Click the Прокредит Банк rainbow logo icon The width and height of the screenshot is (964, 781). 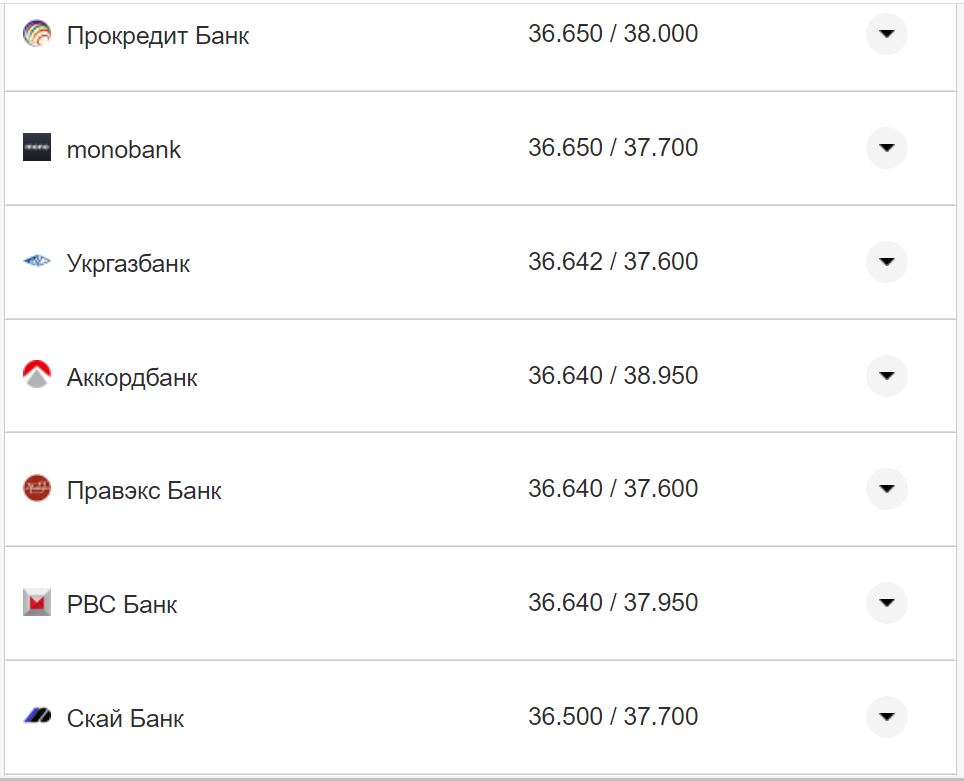[37, 34]
